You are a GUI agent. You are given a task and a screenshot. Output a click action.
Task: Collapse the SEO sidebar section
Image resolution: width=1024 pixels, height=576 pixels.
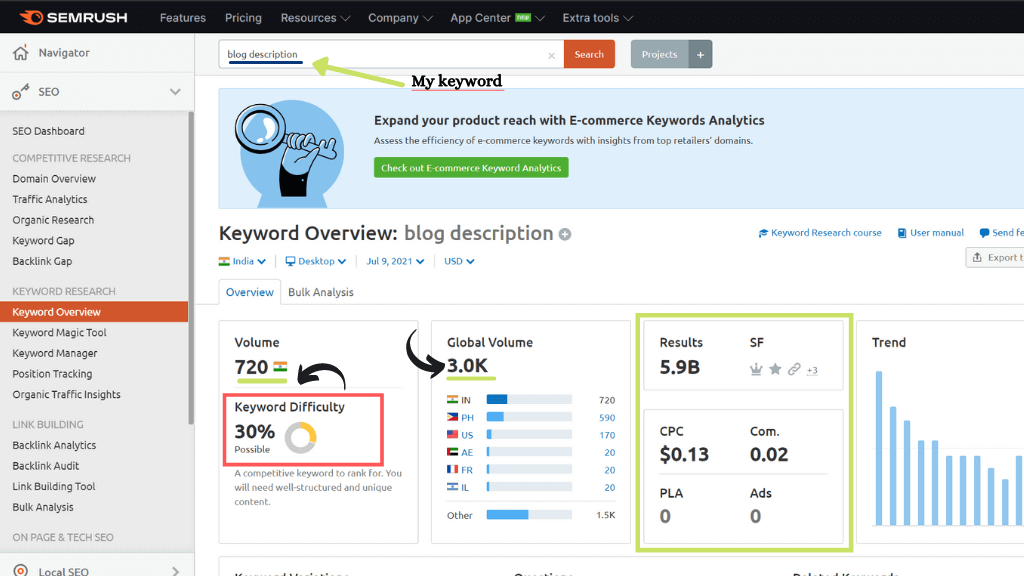175,92
